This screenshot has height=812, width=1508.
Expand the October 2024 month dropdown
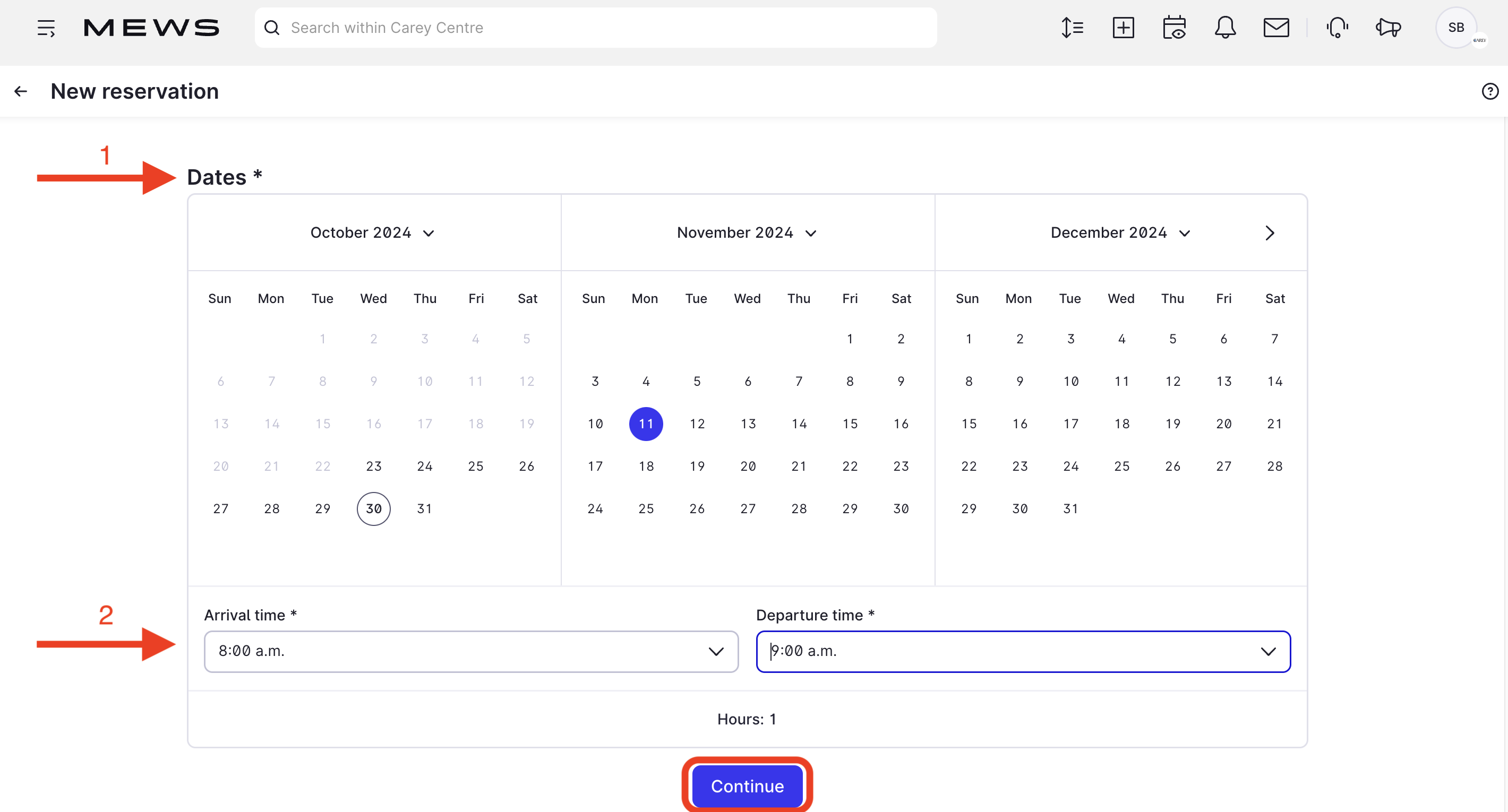pos(372,233)
